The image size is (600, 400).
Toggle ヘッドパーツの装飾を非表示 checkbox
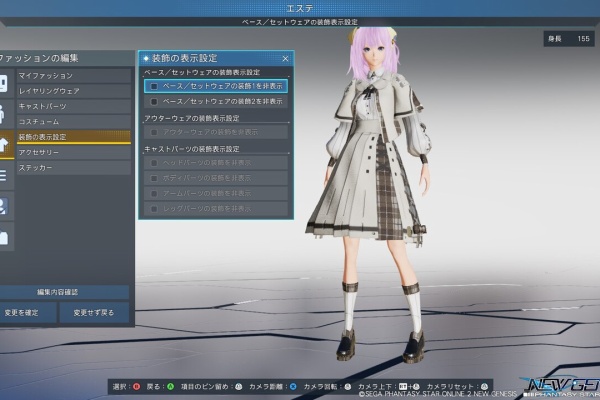(154, 163)
